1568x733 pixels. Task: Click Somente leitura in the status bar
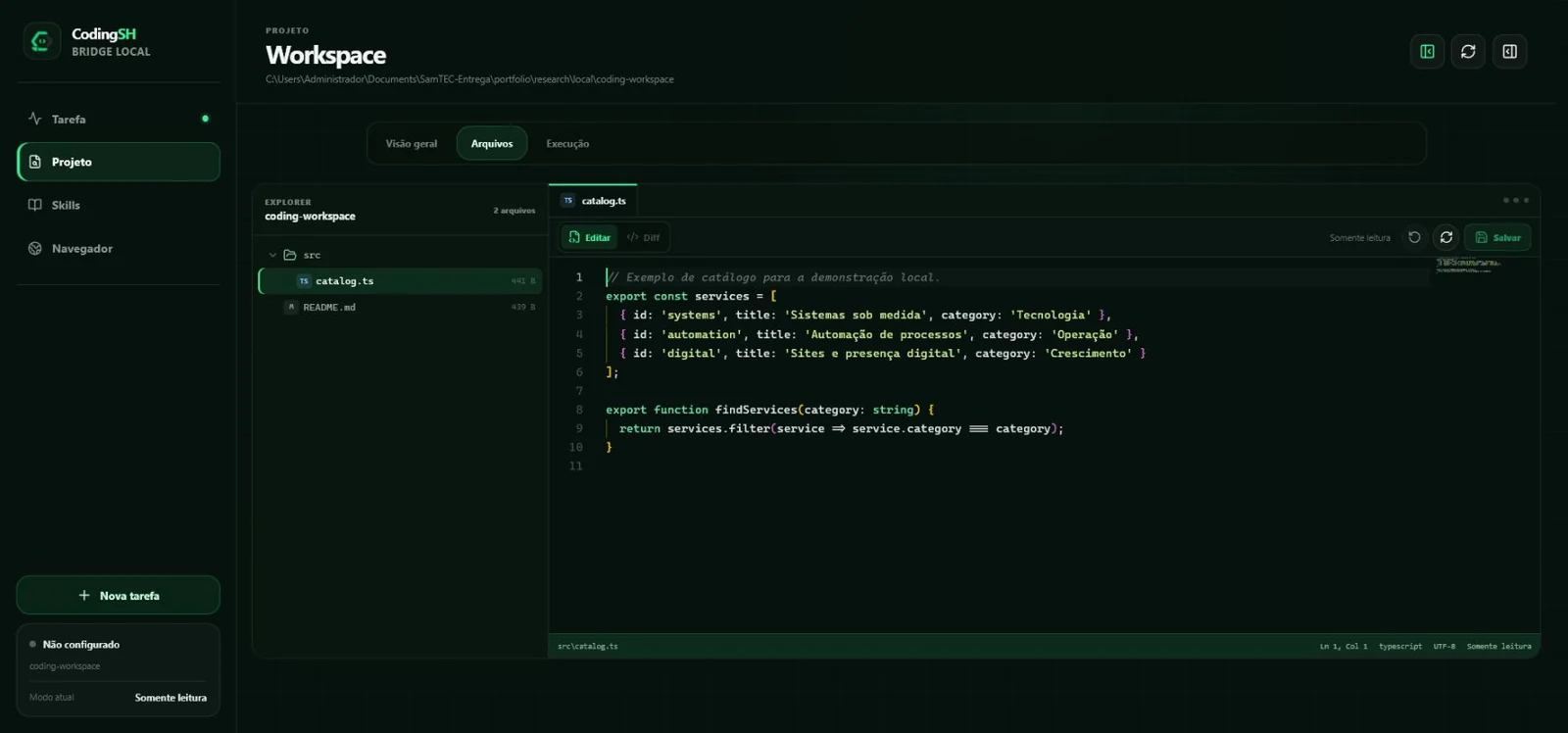(1498, 646)
